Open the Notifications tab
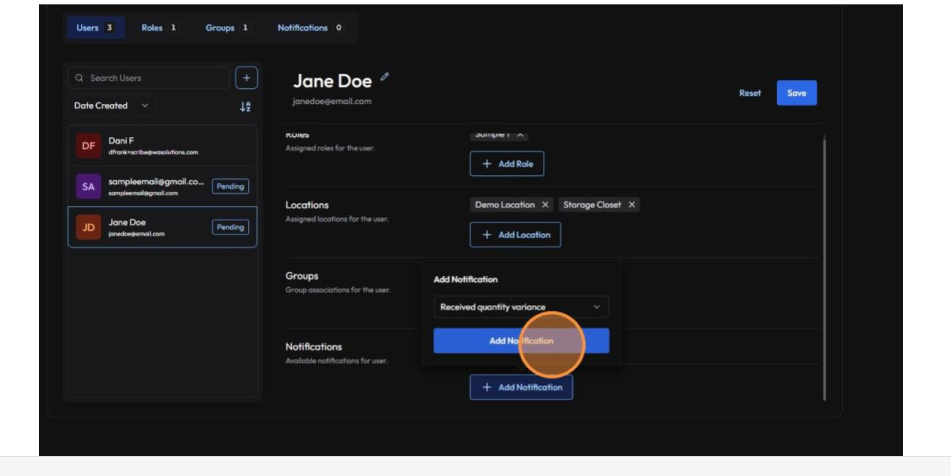Image resolution: width=951 pixels, height=476 pixels. point(309,28)
